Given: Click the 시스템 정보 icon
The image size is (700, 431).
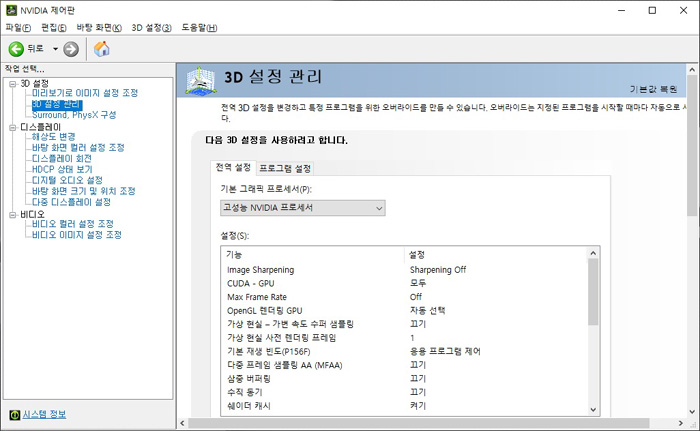Looking at the screenshot, I should pos(14,415).
